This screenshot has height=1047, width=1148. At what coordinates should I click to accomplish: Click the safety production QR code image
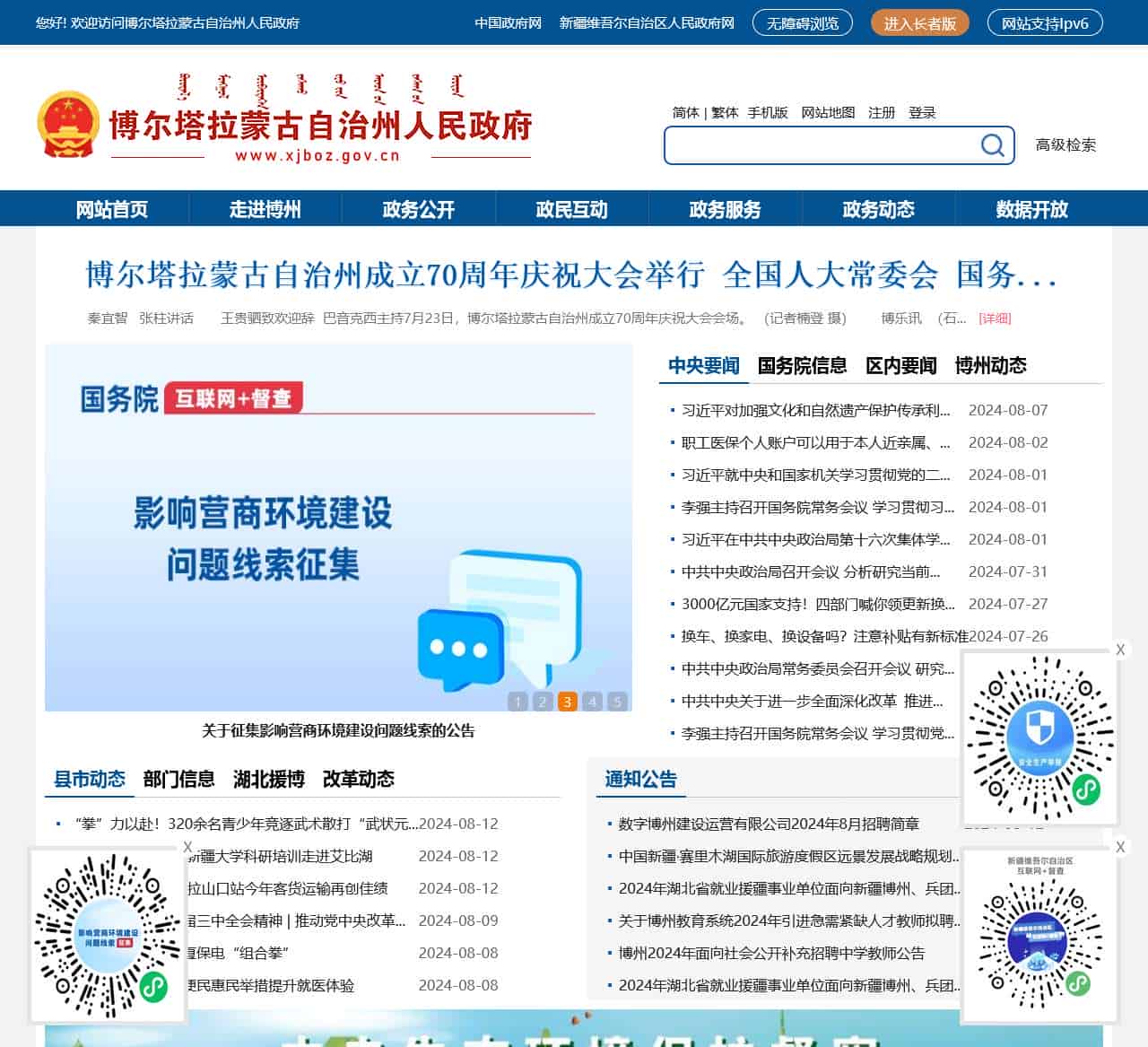click(1040, 736)
